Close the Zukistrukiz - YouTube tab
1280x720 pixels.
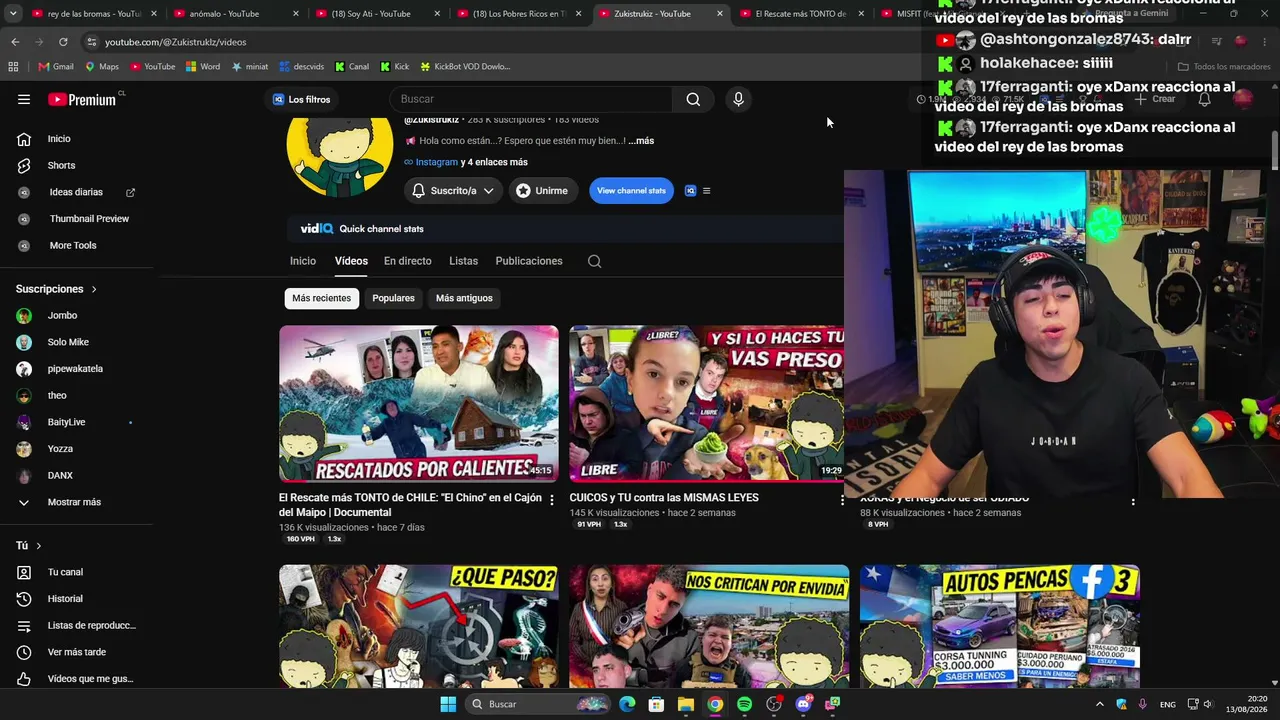tap(720, 14)
